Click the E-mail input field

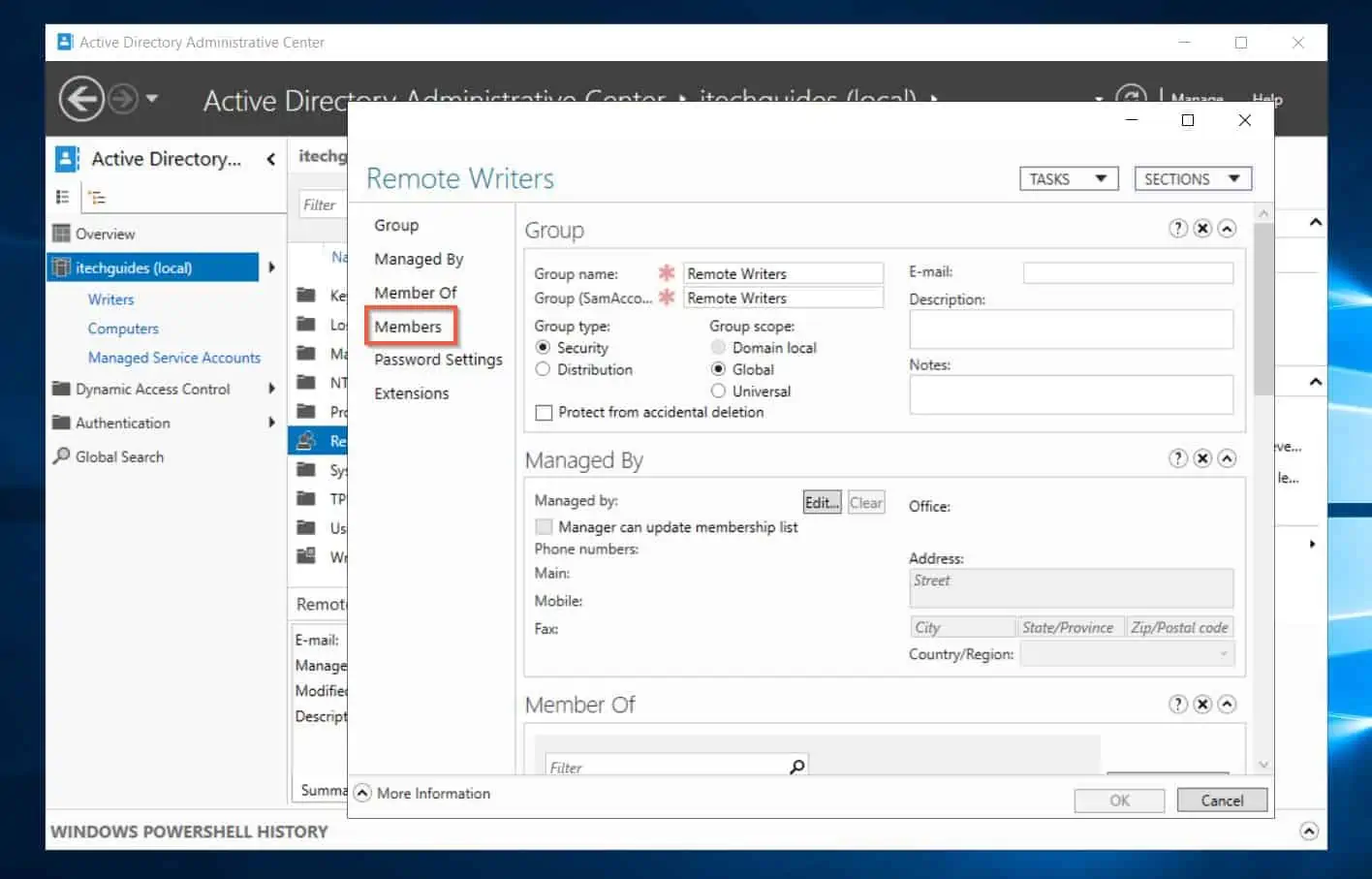(1128, 272)
